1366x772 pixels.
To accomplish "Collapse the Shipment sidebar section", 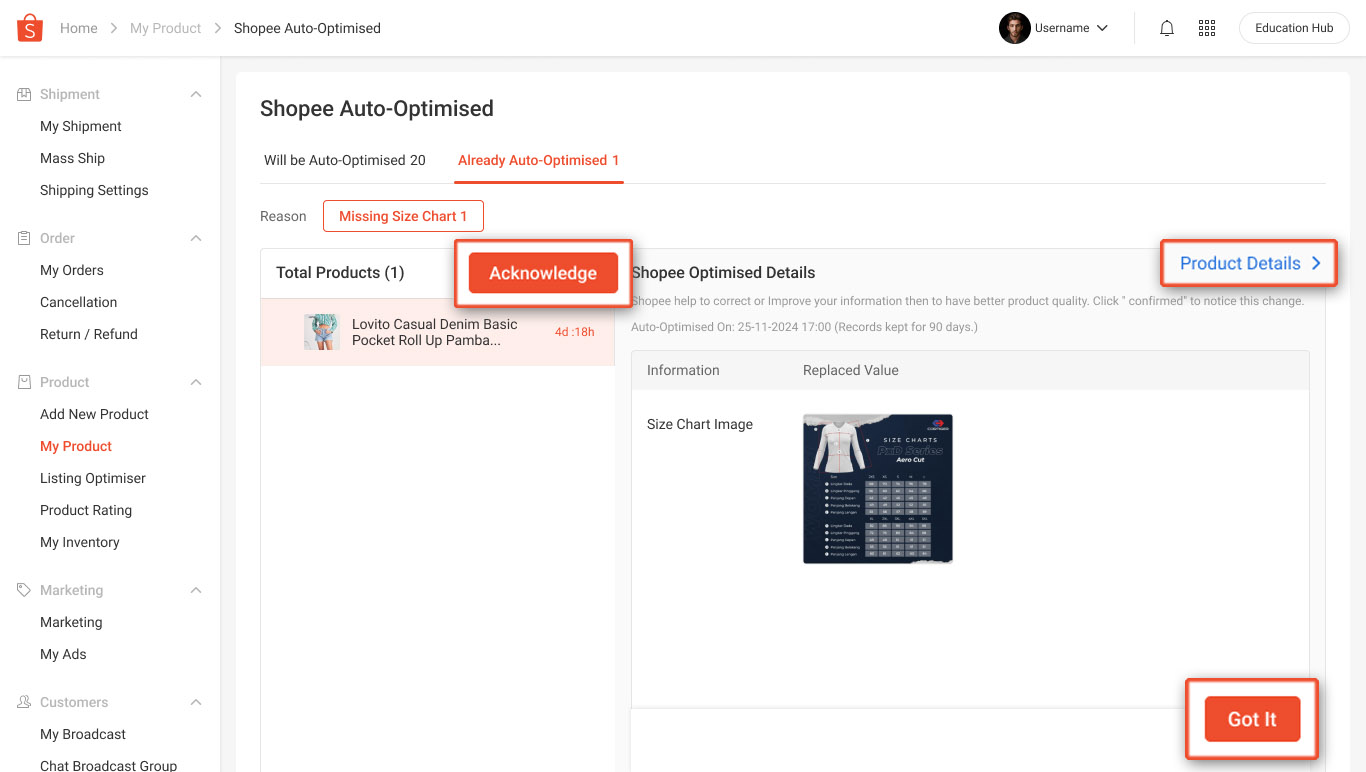I will click(x=196, y=94).
